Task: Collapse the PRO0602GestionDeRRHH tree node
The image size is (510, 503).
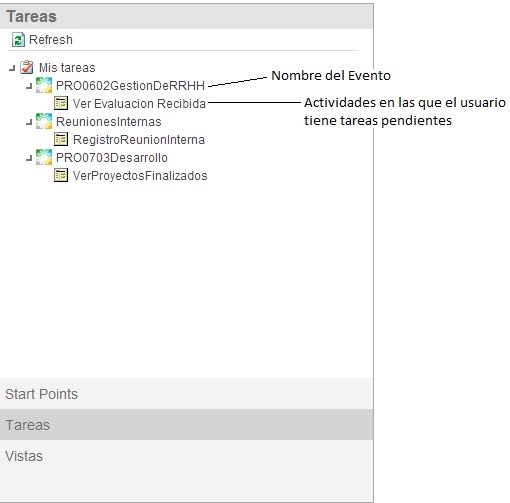Action: [x=29, y=87]
